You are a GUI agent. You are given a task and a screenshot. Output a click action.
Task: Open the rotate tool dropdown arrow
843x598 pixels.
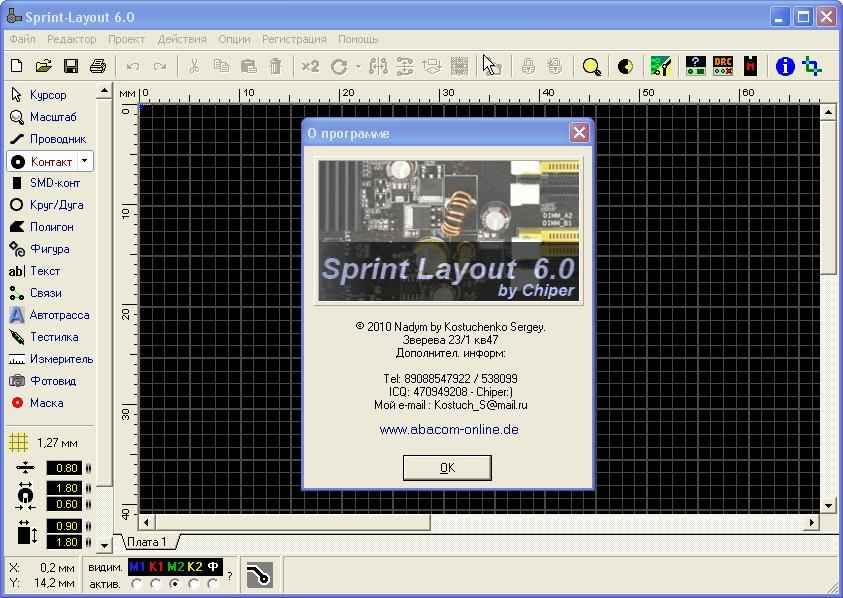point(356,67)
